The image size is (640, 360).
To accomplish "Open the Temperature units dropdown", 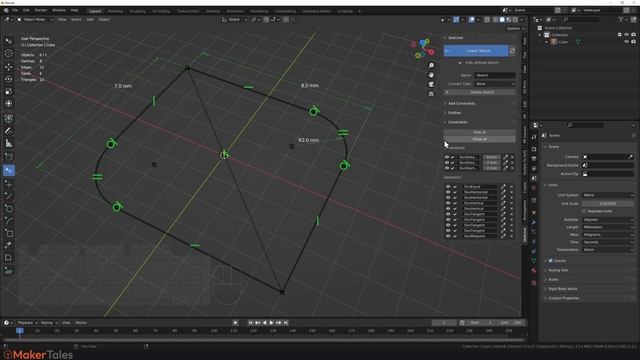I will tap(608, 249).
